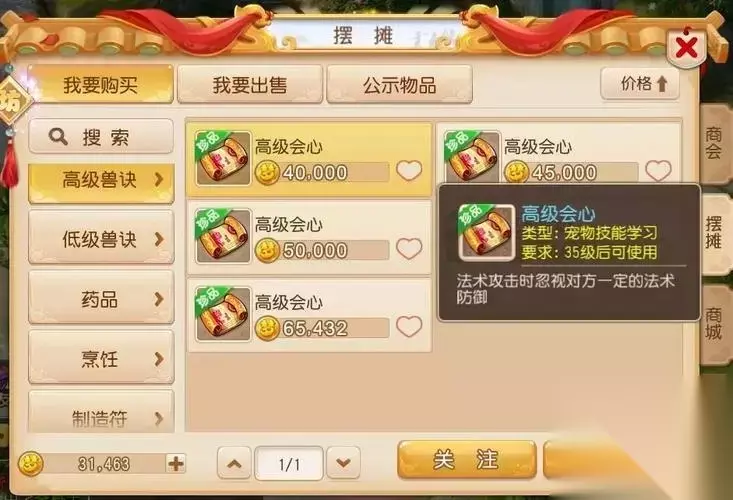Screen dimensions: 733x500
Task: Open the 搜索 search button
Action: point(101,136)
